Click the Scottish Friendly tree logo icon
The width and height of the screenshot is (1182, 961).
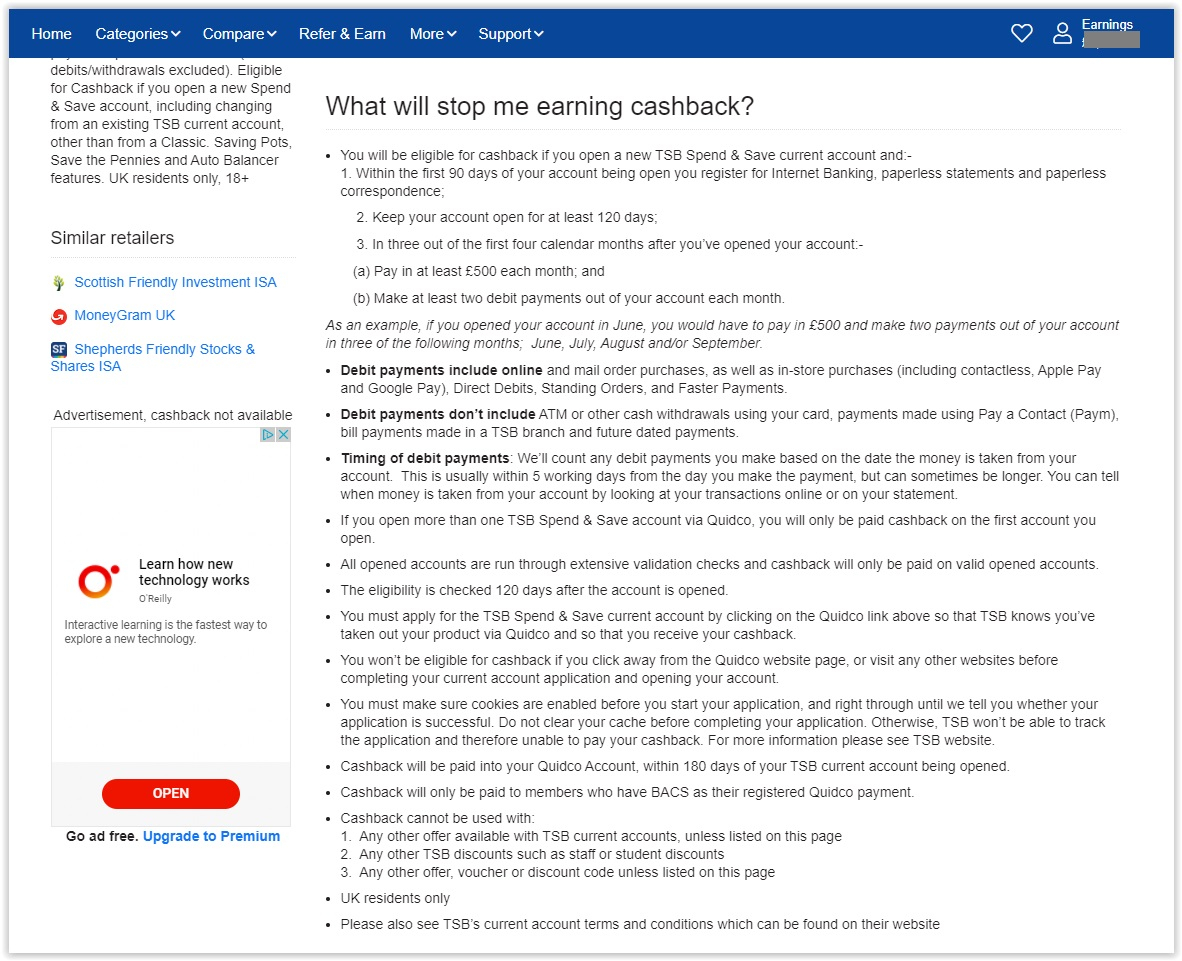pos(59,283)
